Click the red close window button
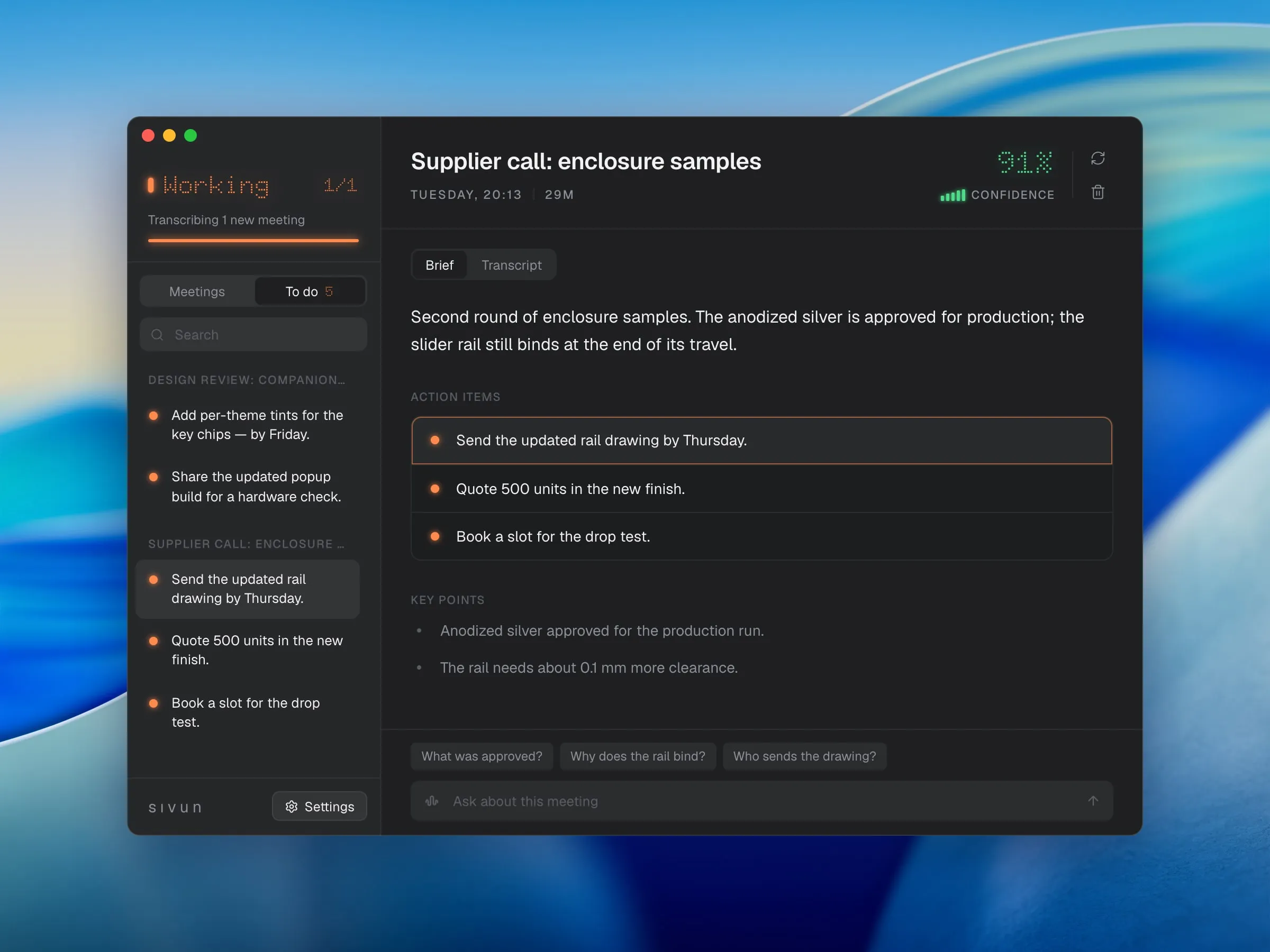This screenshot has width=1270, height=952. click(x=148, y=135)
